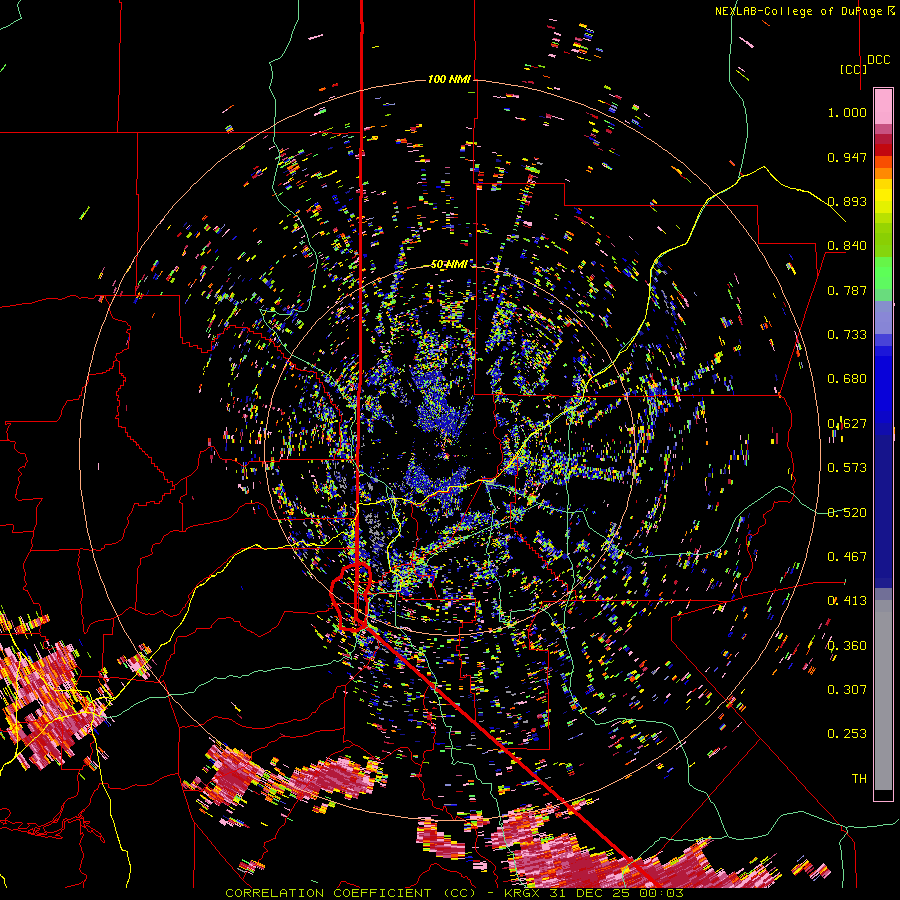Click the gray bottom segment of color bar
The height and width of the screenshot is (900, 900).
[883, 695]
